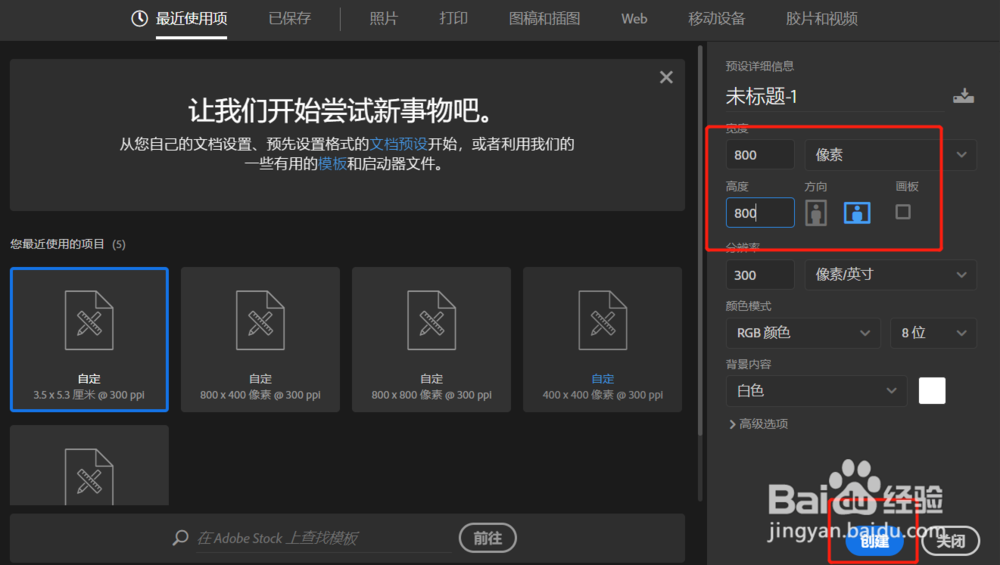The height and width of the screenshot is (565, 1000).
Task: Switch to 图稿和插图 tab
Action: click(x=544, y=18)
